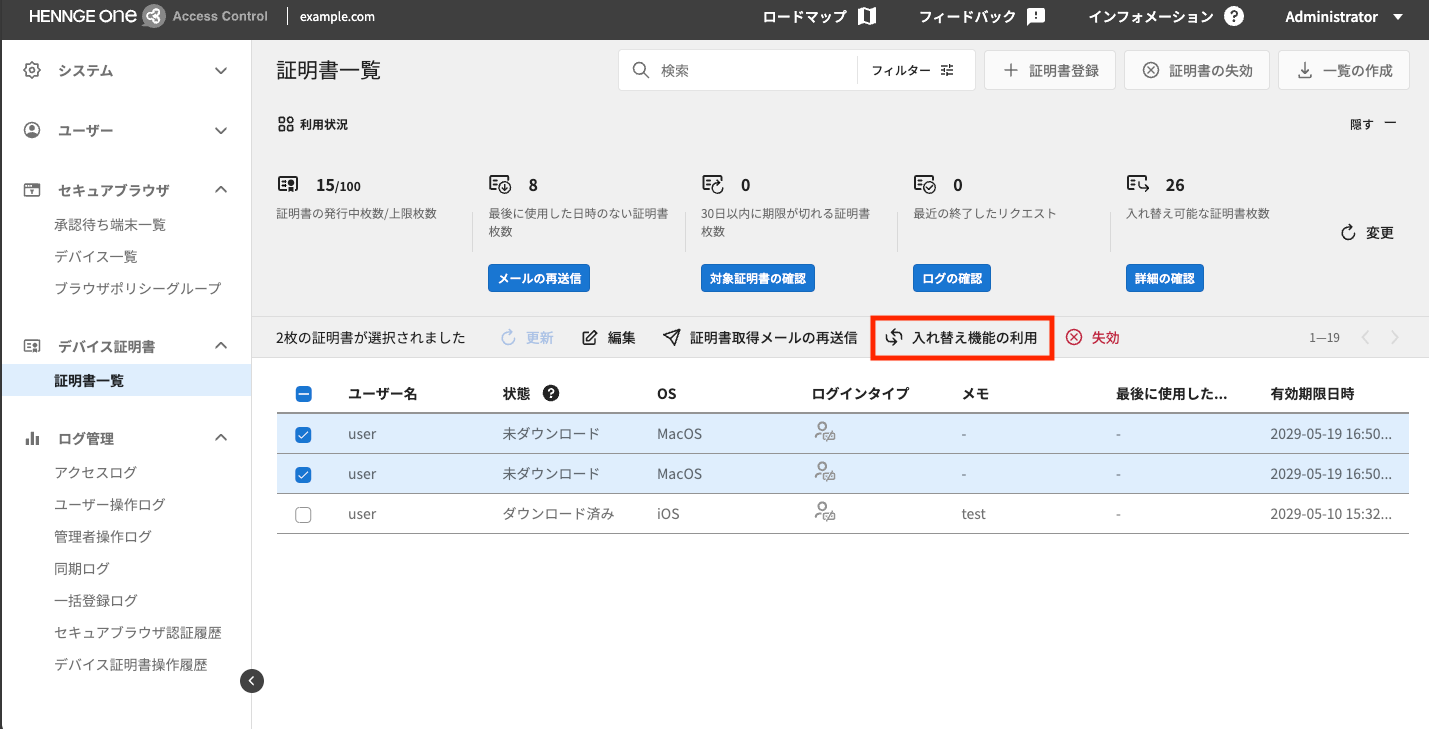Click the issued certificates count icon beside 15/100

pyautogui.click(x=288, y=184)
